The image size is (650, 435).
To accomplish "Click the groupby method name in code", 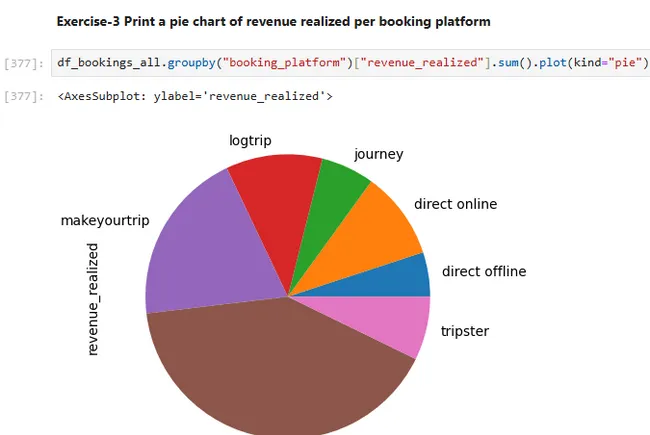I will [x=192, y=63].
